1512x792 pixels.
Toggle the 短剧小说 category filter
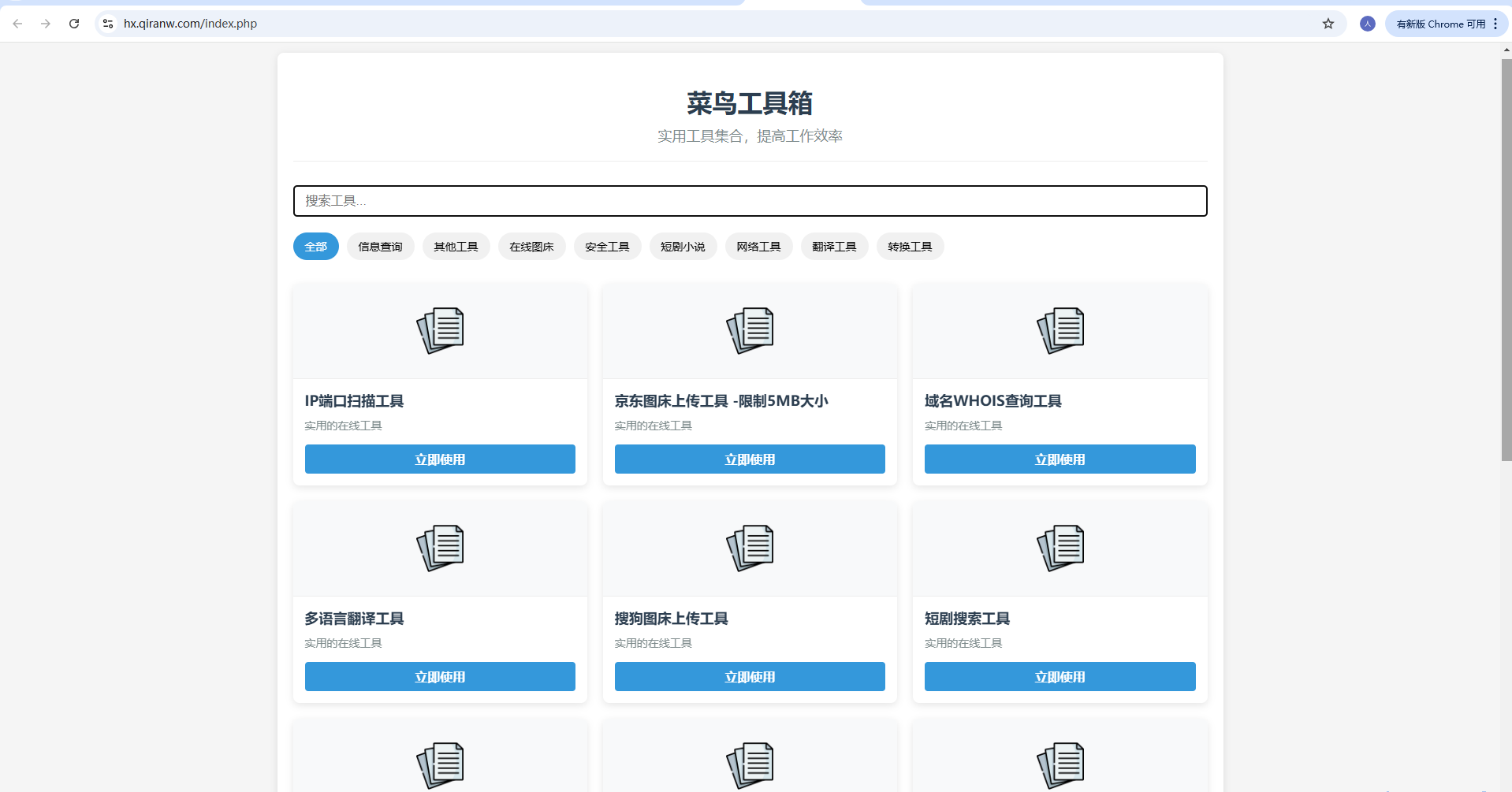click(x=683, y=246)
